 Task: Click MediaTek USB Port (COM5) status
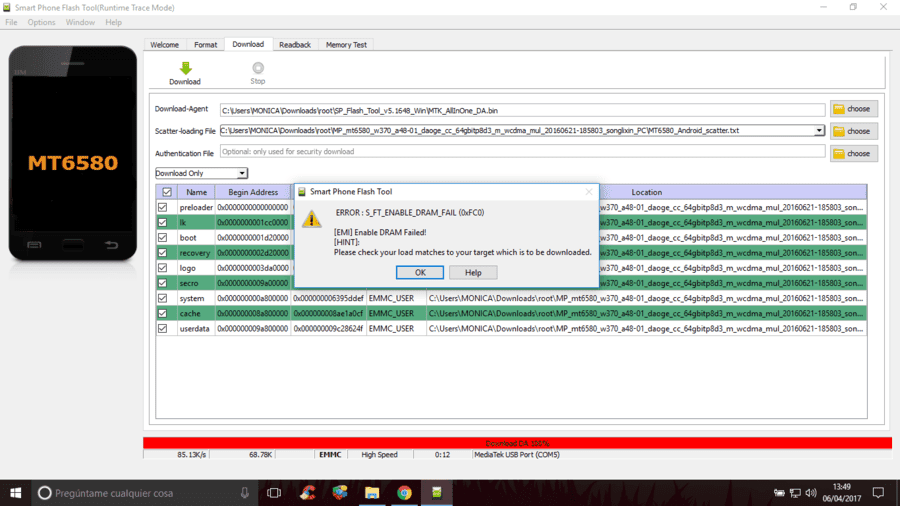517,454
